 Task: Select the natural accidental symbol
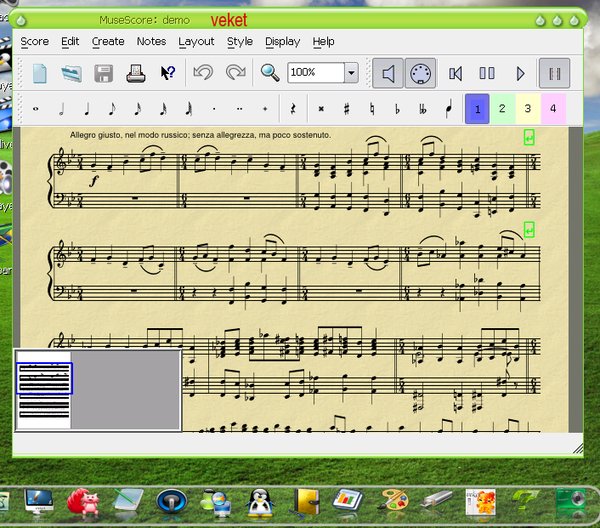coord(372,108)
